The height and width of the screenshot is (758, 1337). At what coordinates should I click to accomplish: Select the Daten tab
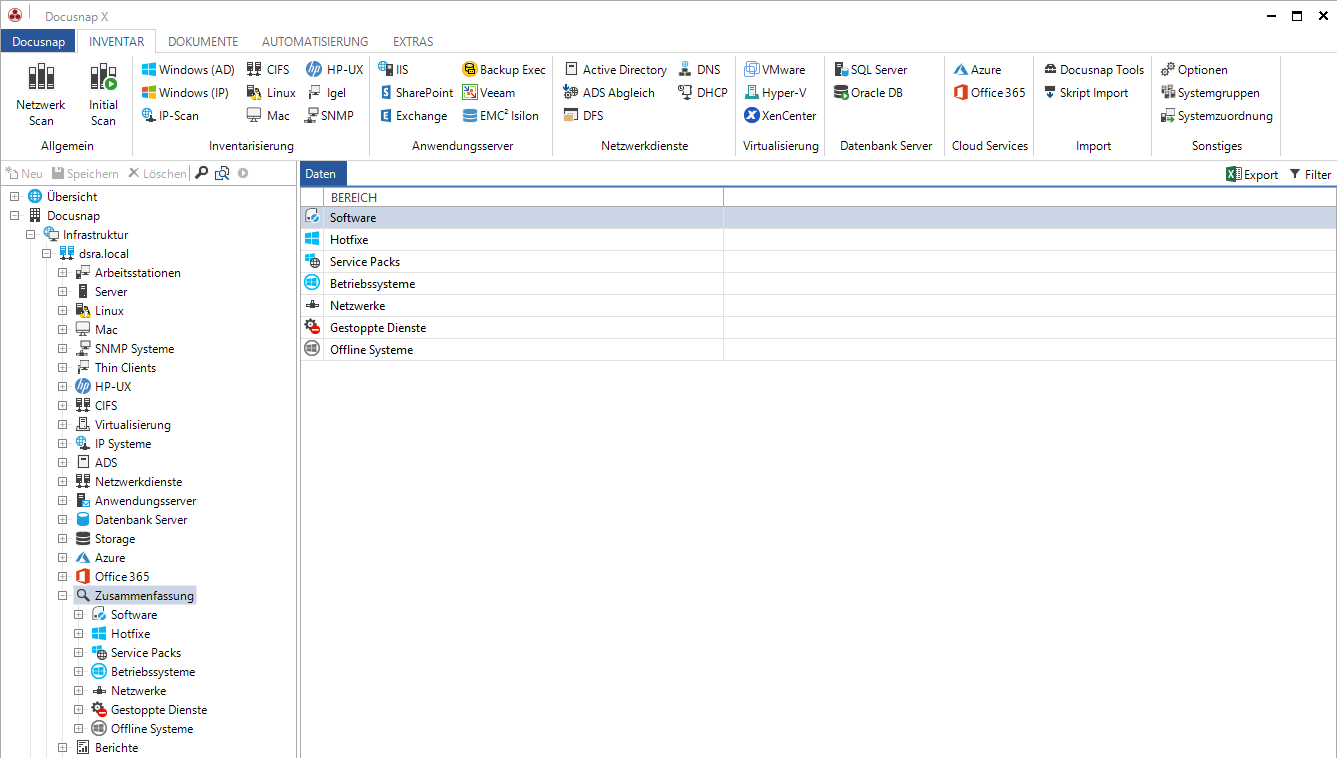point(321,174)
